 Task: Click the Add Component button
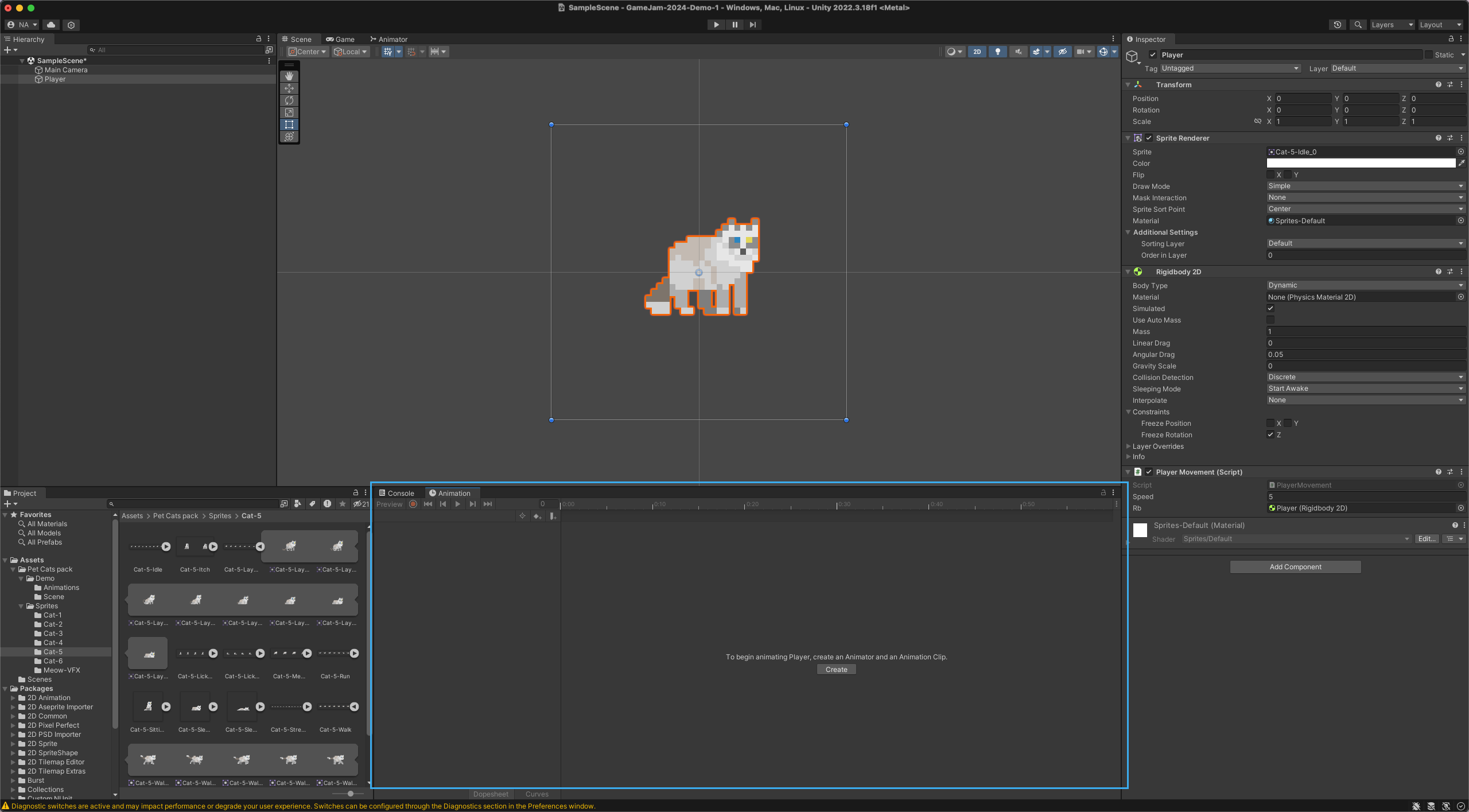pyautogui.click(x=1295, y=566)
